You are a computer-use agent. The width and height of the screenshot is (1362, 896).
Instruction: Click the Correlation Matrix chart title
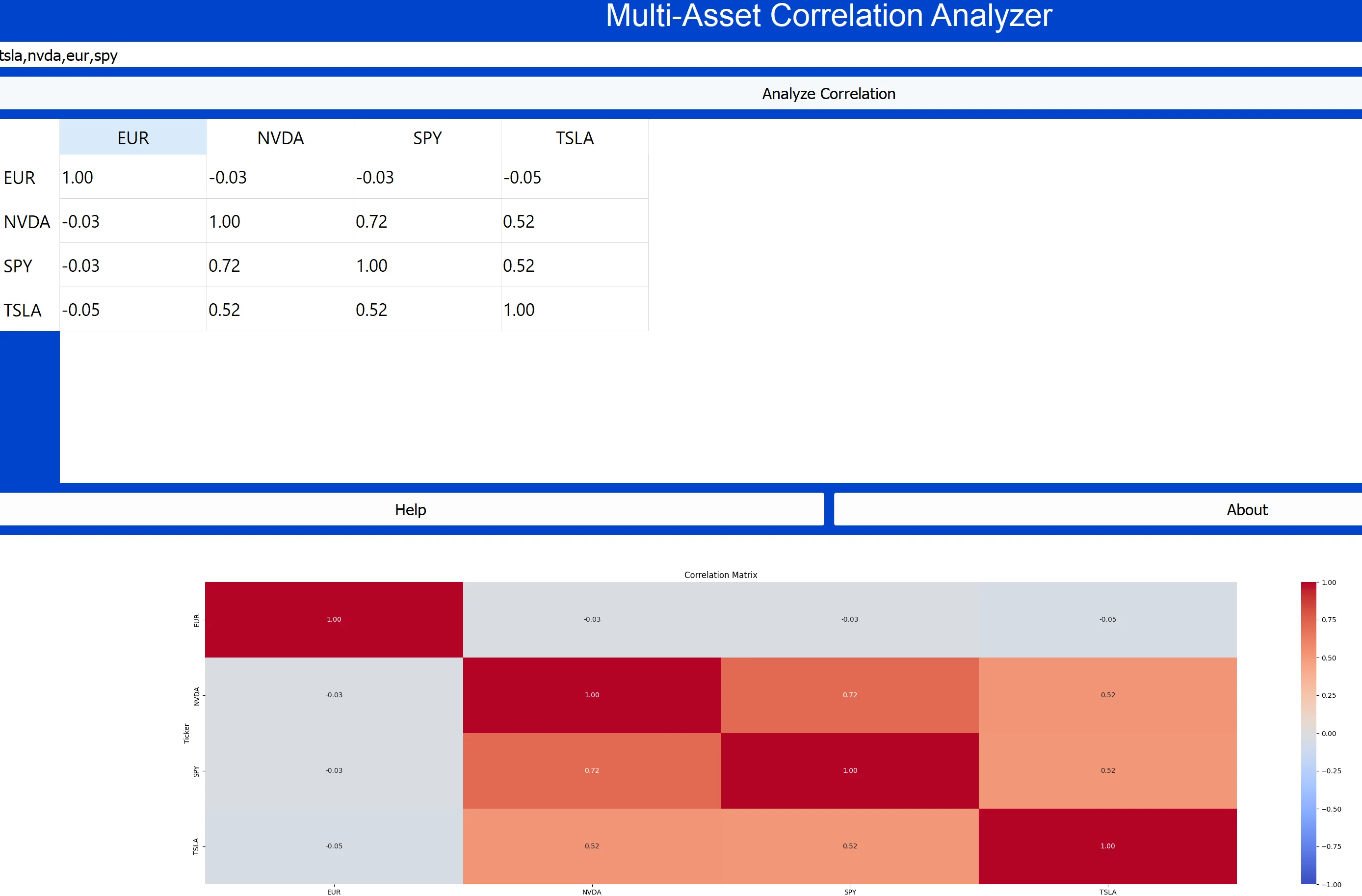coord(720,575)
